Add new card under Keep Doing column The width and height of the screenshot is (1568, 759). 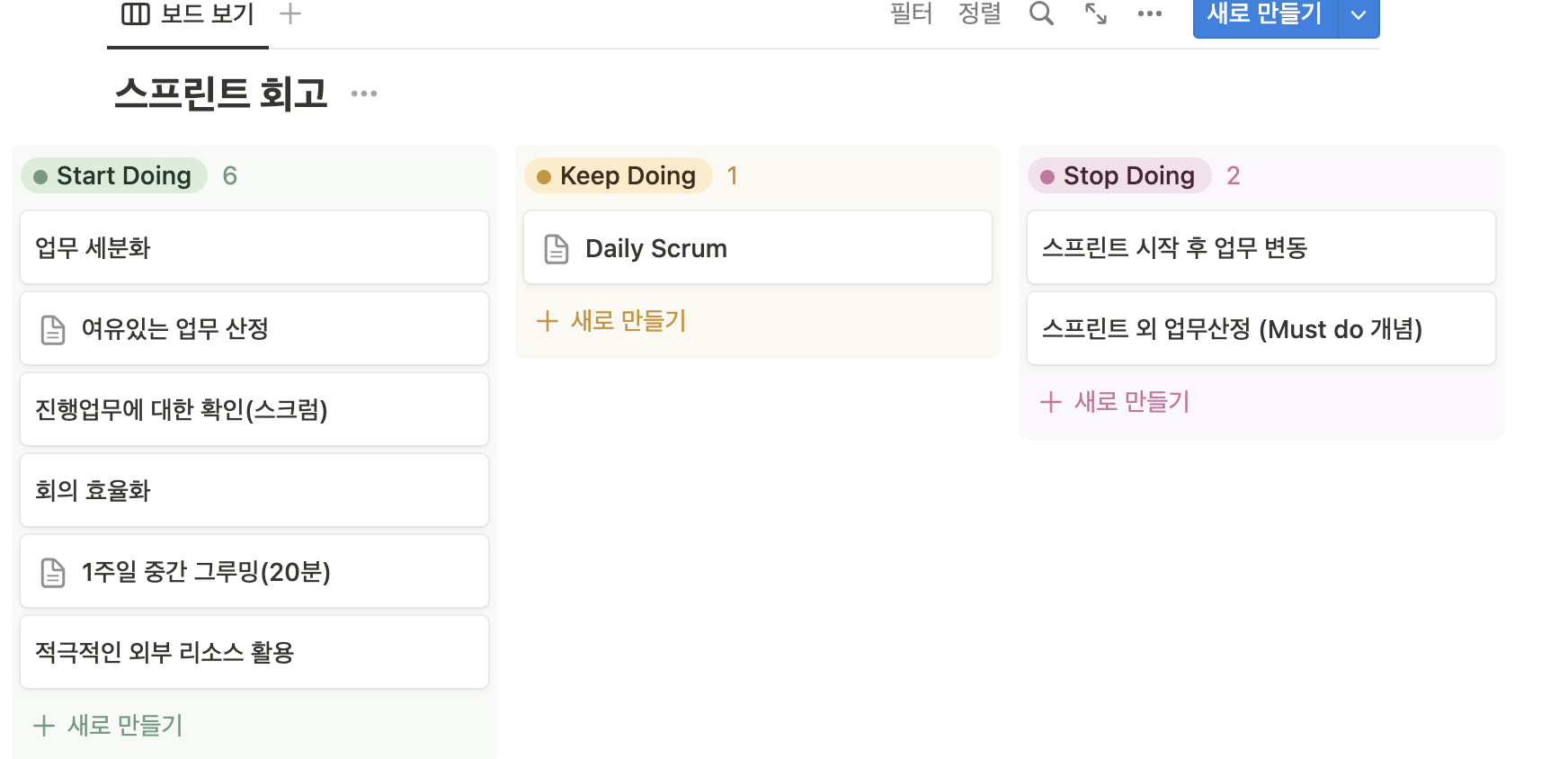[x=611, y=321]
